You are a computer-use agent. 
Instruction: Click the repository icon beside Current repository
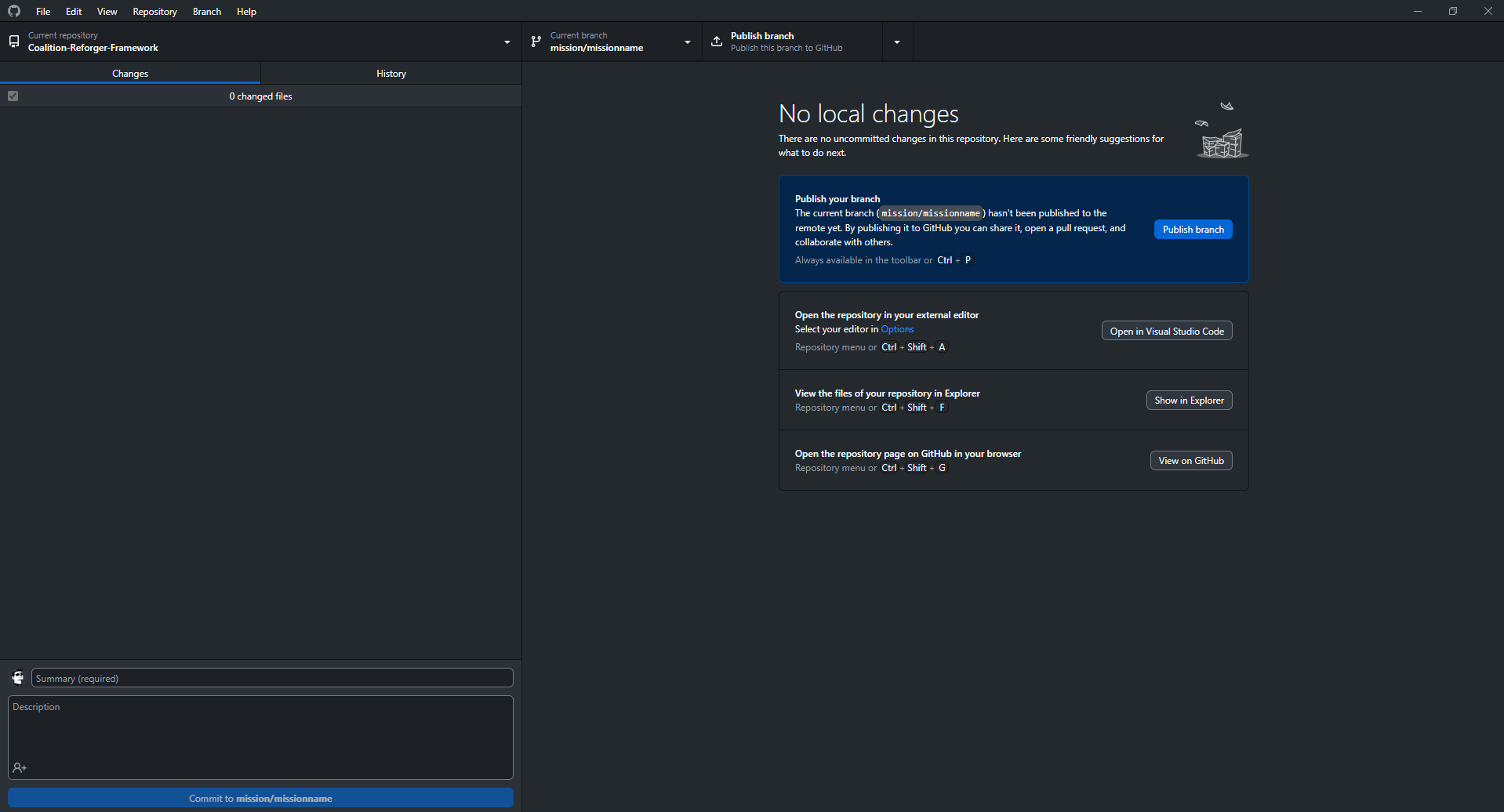14,42
